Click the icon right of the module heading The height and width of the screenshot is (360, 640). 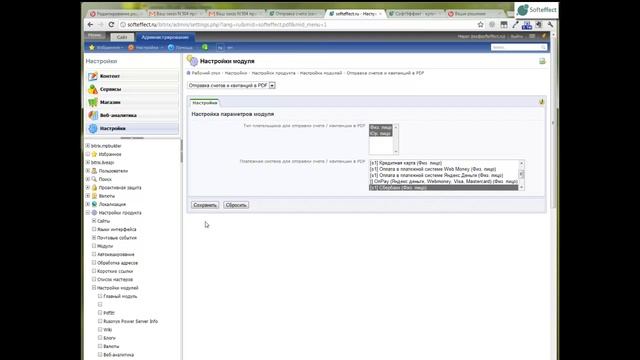pyautogui.click(x=542, y=61)
